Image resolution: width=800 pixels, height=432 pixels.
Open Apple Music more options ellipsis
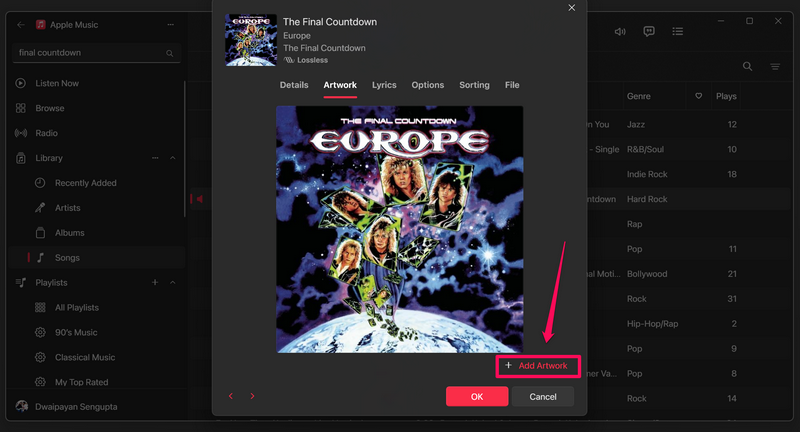point(170,24)
